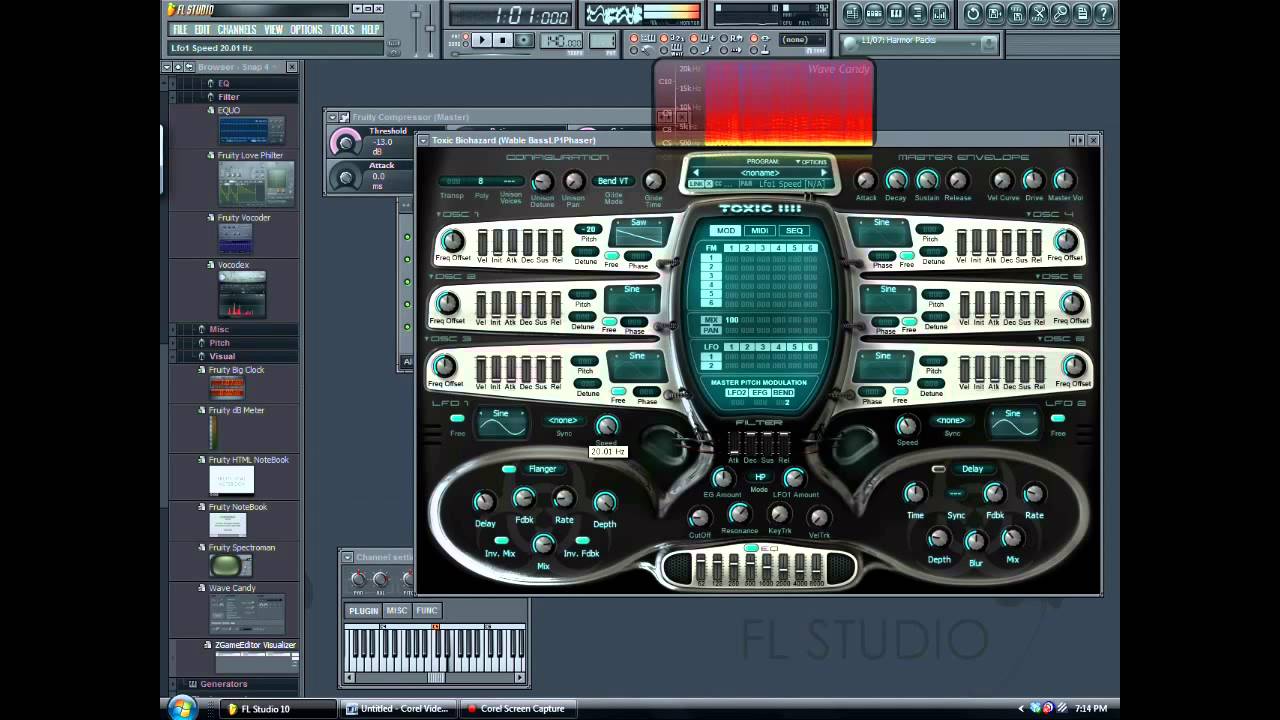The width and height of the screenshot is (1280, 720).
Task: Go to previous program with left arrow
Action: tap(696, 172)
